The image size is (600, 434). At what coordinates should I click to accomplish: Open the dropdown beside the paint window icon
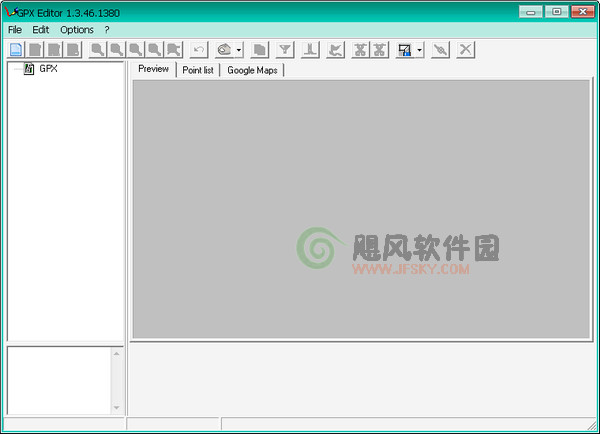419,50
